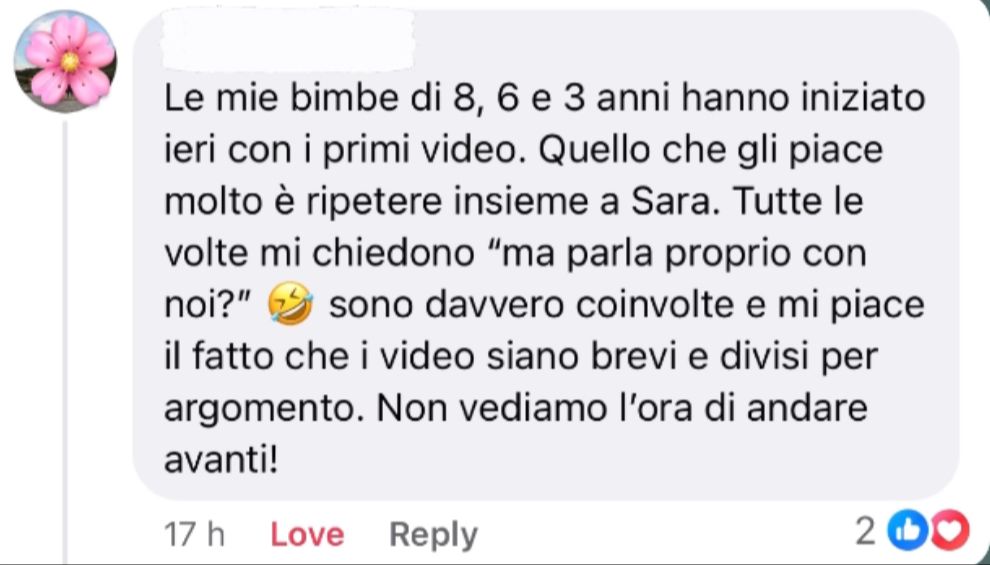Open the pink flower profile picture
This screenshot has width=990, height=565.
[x=66, y=61]
